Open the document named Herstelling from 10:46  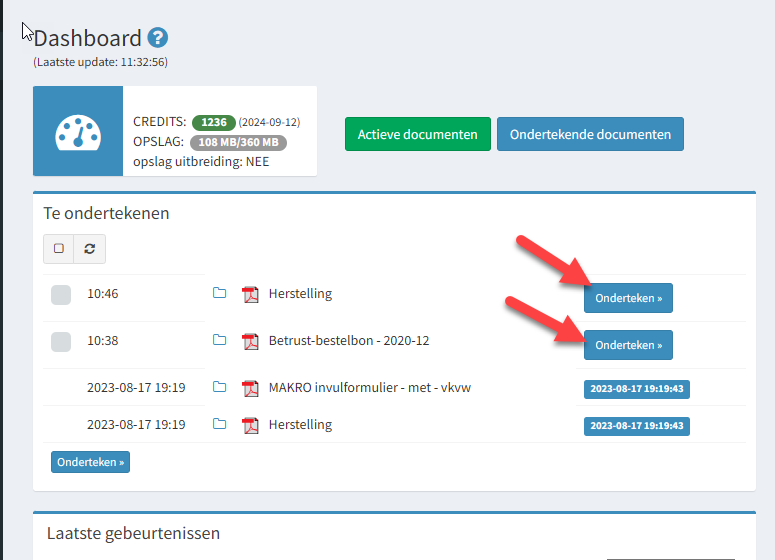tap(300, 294)
